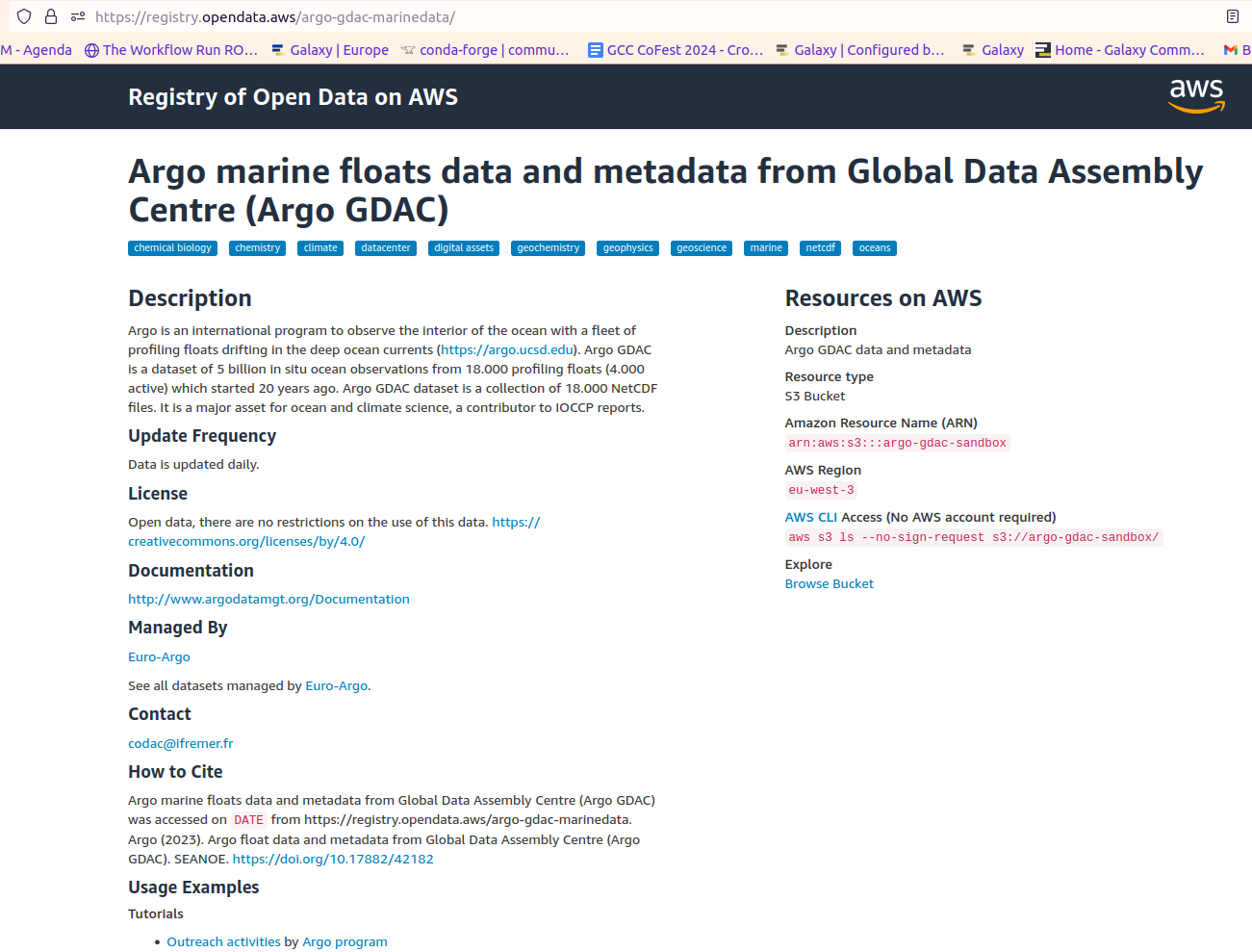The width and height of the screenshot is (1252, 952).
Task: Open the argo.ucsd.edu link
Action: (x=507, y=349)
